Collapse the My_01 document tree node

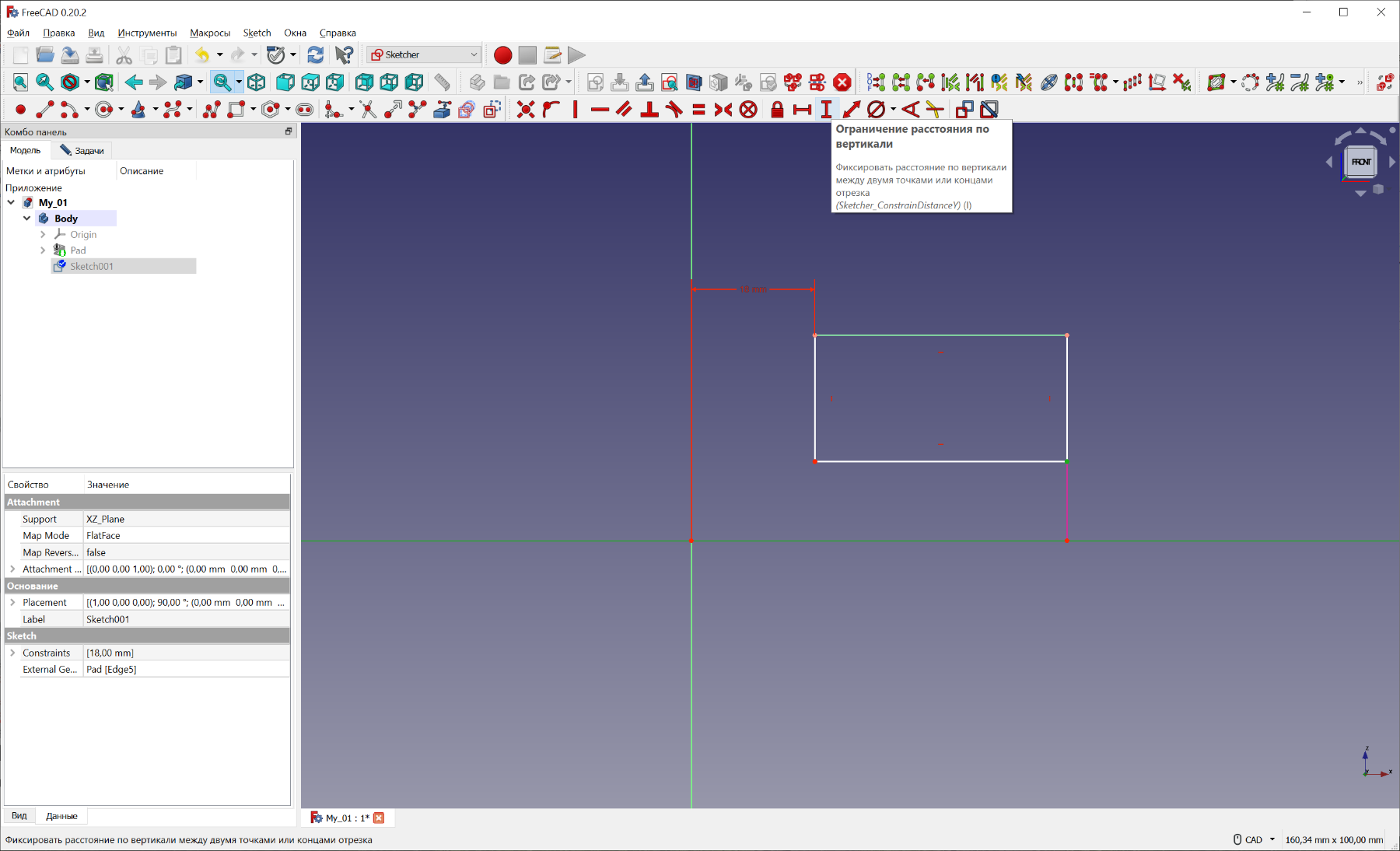(11, 202)
